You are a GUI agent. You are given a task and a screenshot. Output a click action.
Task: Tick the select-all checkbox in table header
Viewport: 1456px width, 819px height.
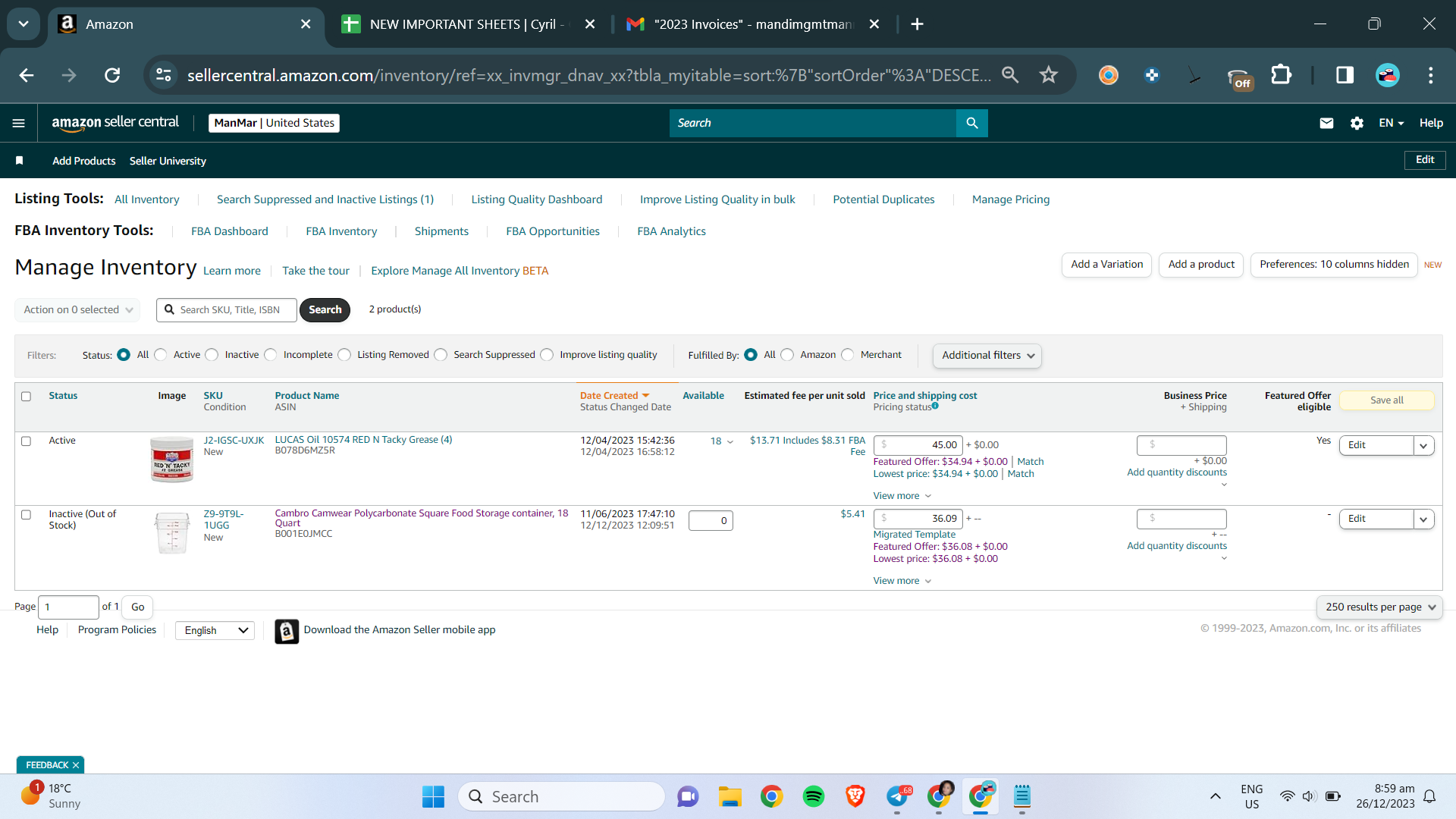pos(26,397)
